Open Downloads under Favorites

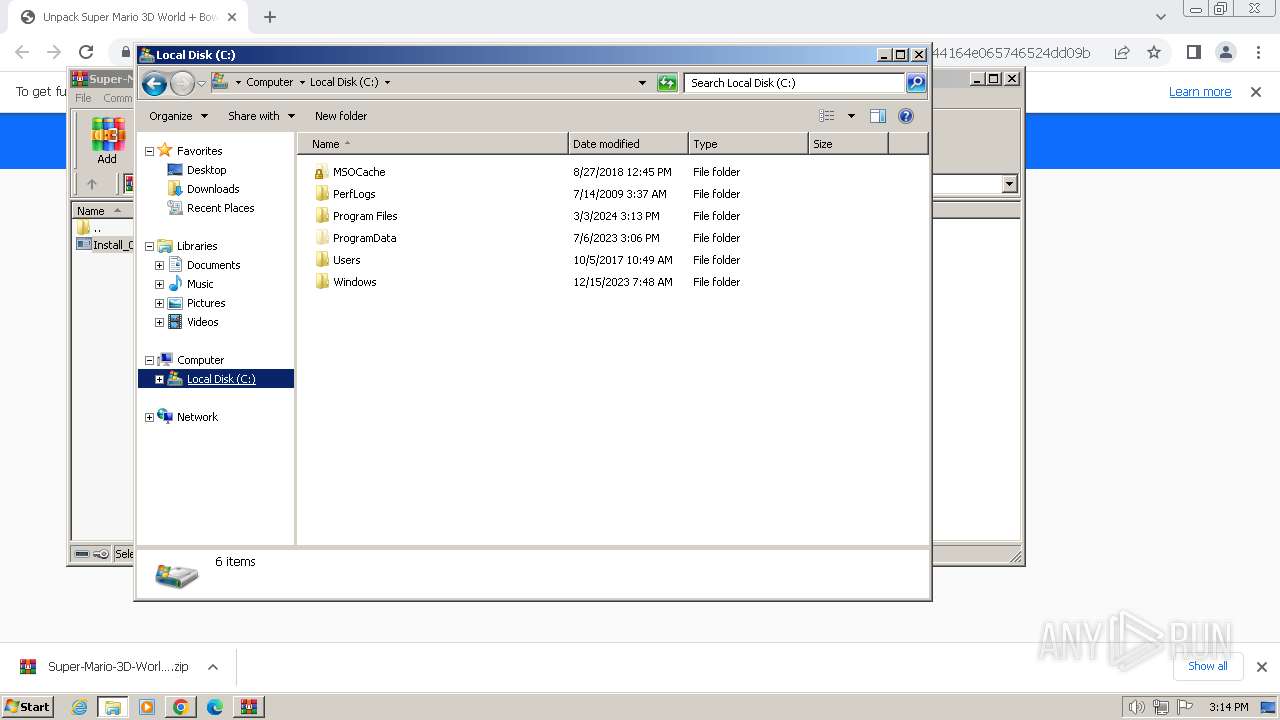(213, 189)
